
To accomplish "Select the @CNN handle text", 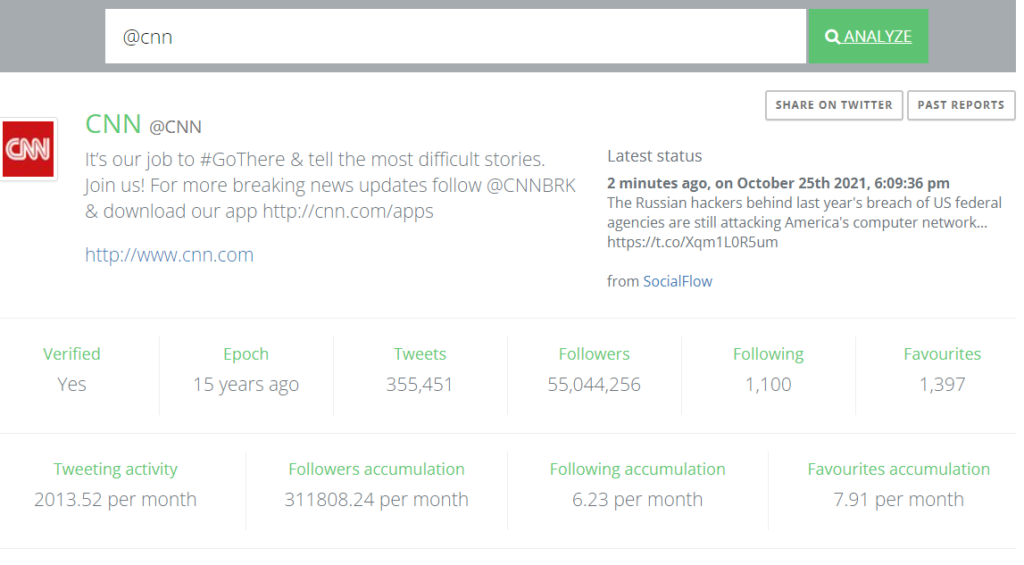I will [x=176, y=127].
